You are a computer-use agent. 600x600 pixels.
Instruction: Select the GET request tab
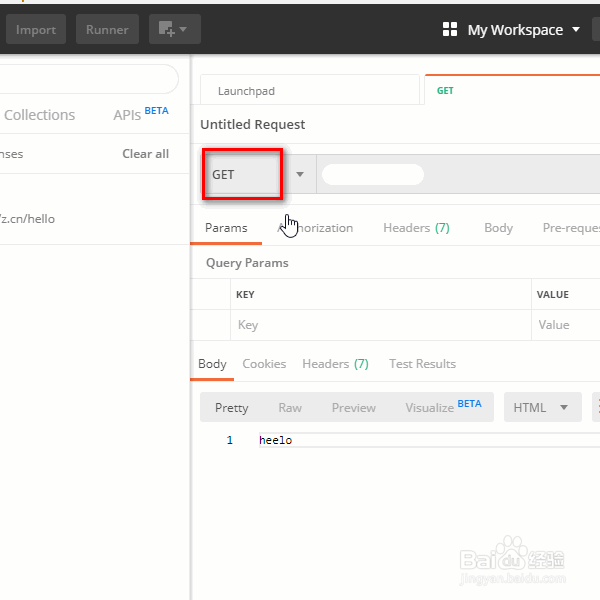(x=512, y=91)
